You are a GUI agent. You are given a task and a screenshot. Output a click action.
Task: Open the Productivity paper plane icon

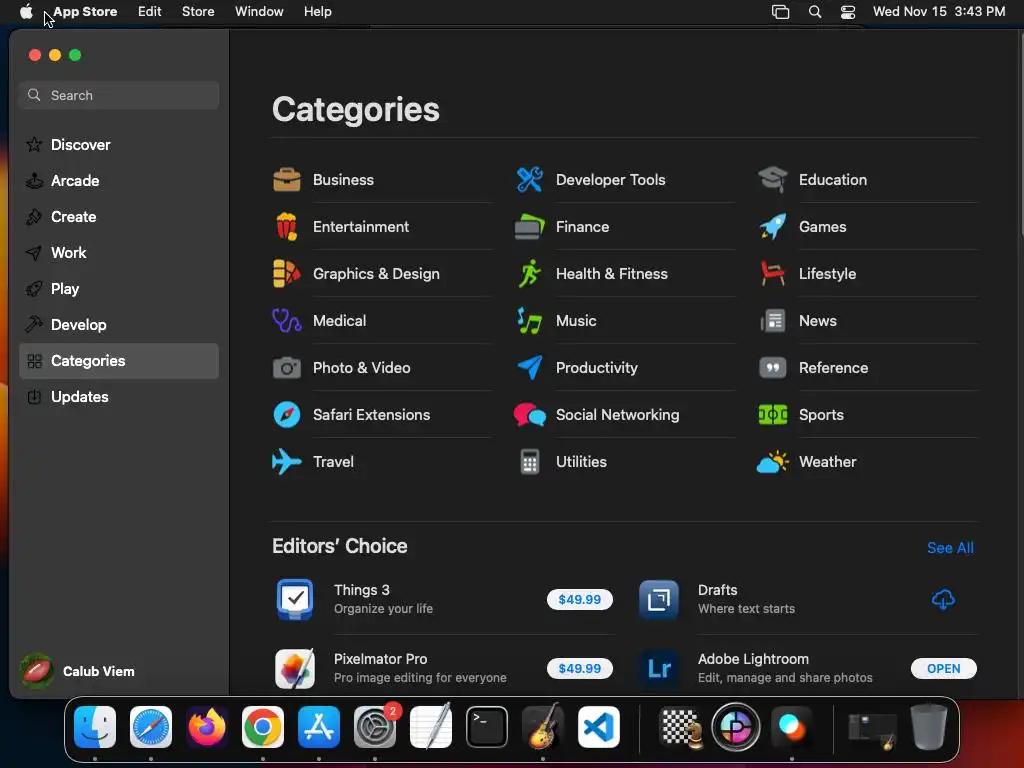point(530,368)
